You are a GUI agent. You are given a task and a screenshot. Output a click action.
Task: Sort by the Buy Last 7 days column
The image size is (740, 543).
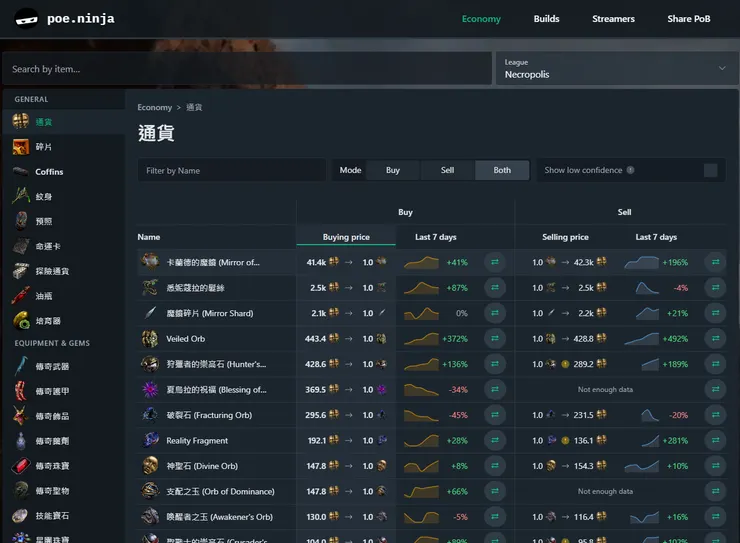(435, 237)
